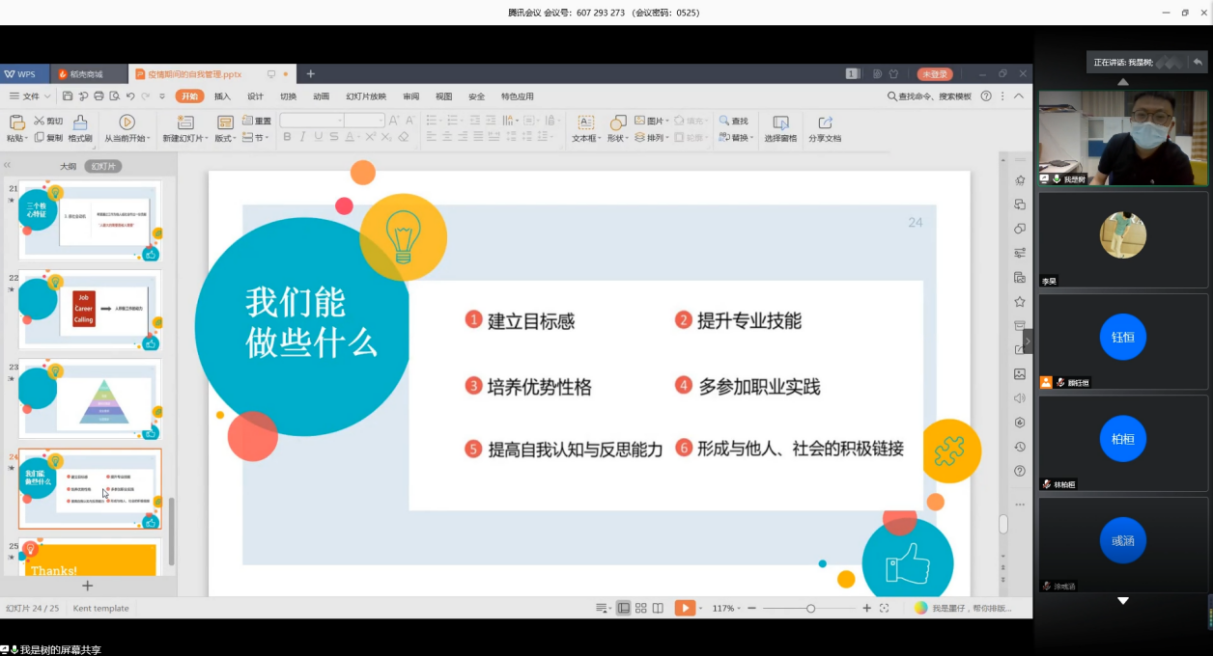The width and height of the screenshot is (1213, 656).
Task: Click the Save icon in quick access toolbar
Action: tap(67, 96)
